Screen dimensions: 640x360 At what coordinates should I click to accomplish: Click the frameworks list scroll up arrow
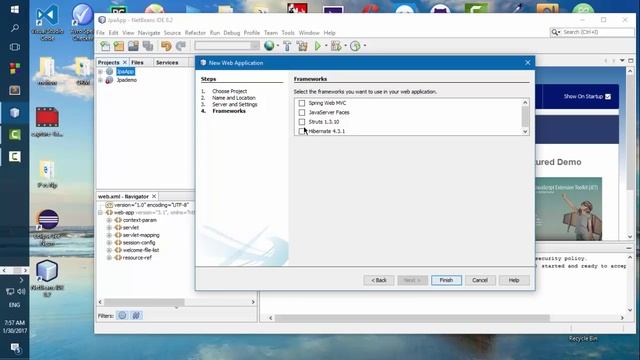[x=525, y=102]
